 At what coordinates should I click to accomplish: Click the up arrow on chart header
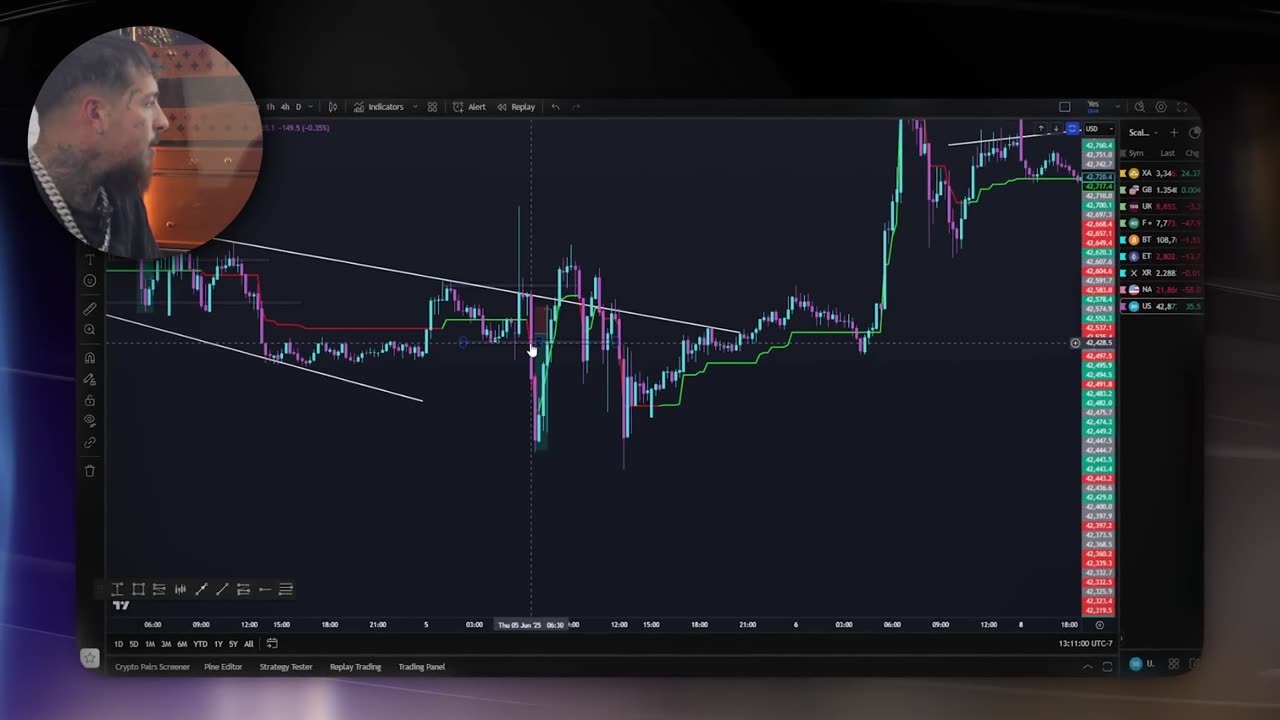1040,129
